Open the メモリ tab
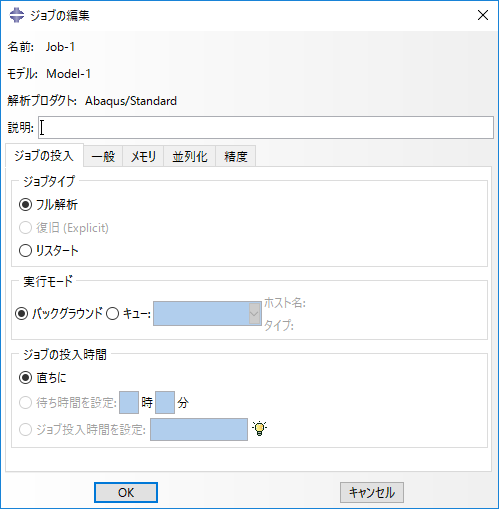 143,156
